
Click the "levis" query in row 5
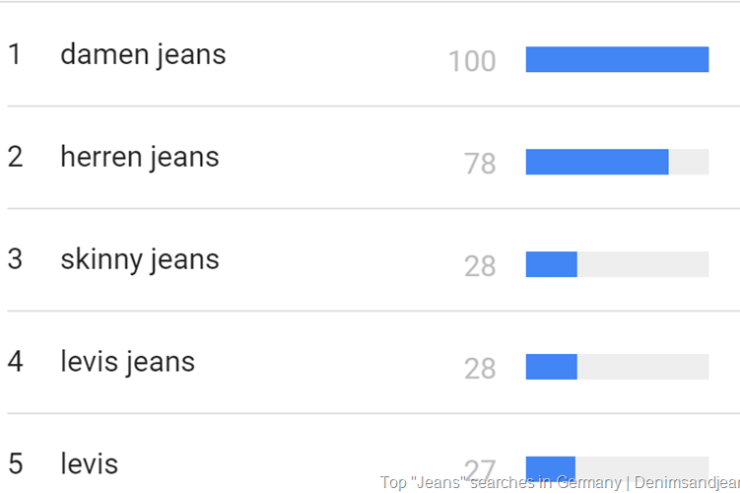tap(89, 464)
